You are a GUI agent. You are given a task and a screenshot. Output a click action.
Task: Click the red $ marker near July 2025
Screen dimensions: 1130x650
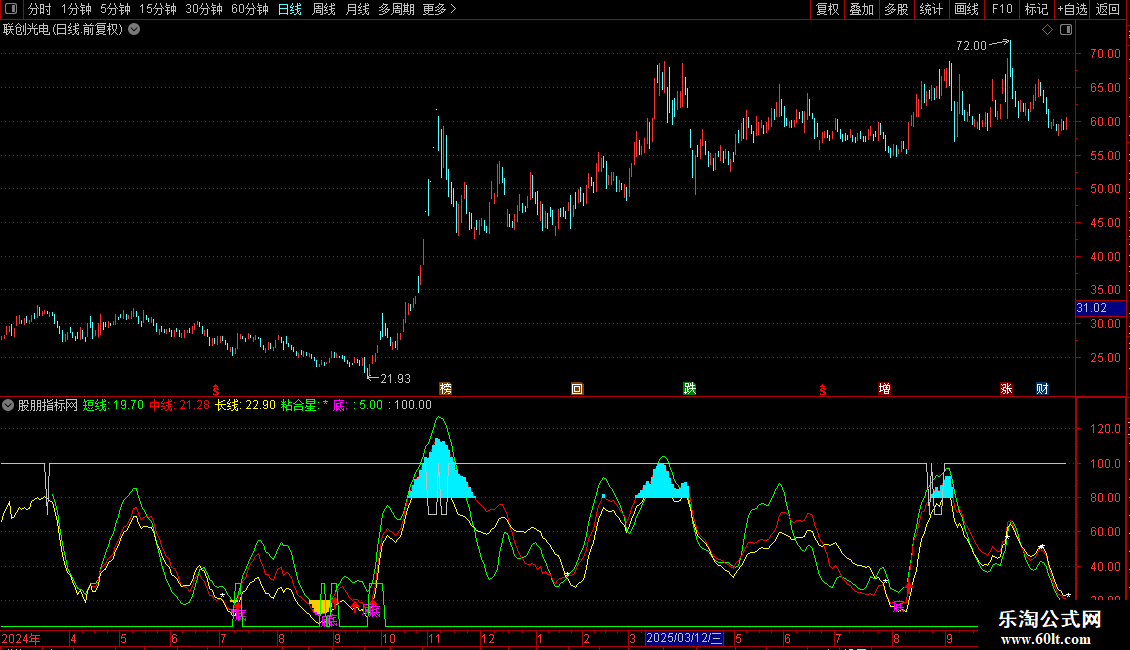pyautogui.click(x=822, y=390)
